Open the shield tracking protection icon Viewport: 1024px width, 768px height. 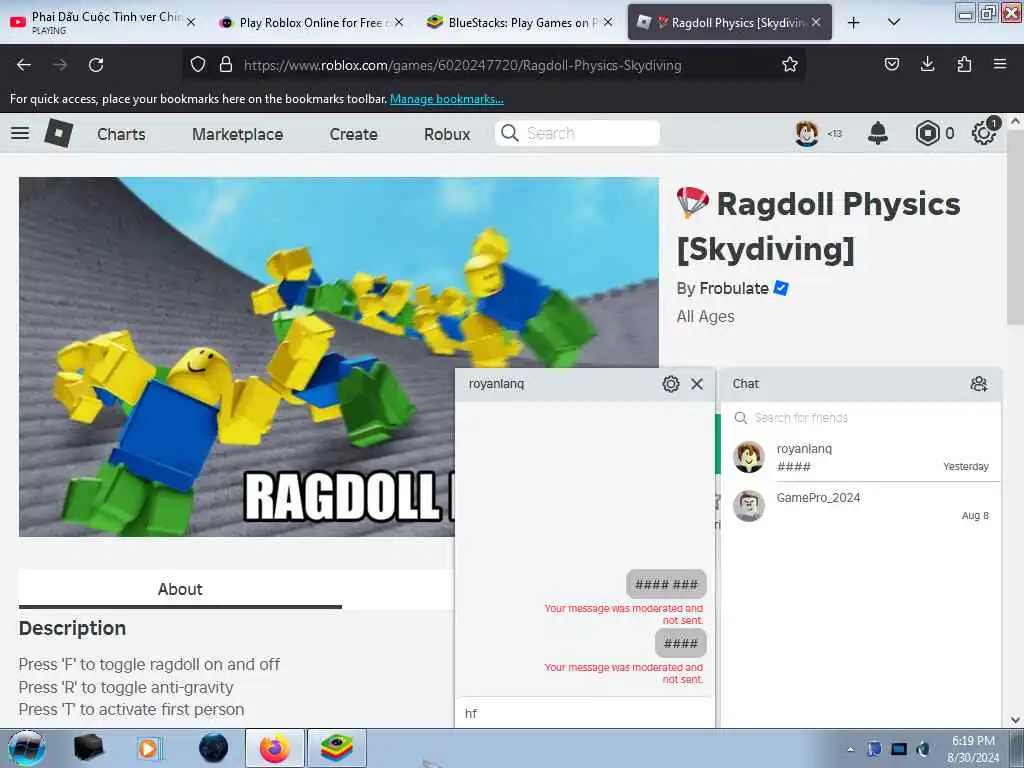pos(198,65)
